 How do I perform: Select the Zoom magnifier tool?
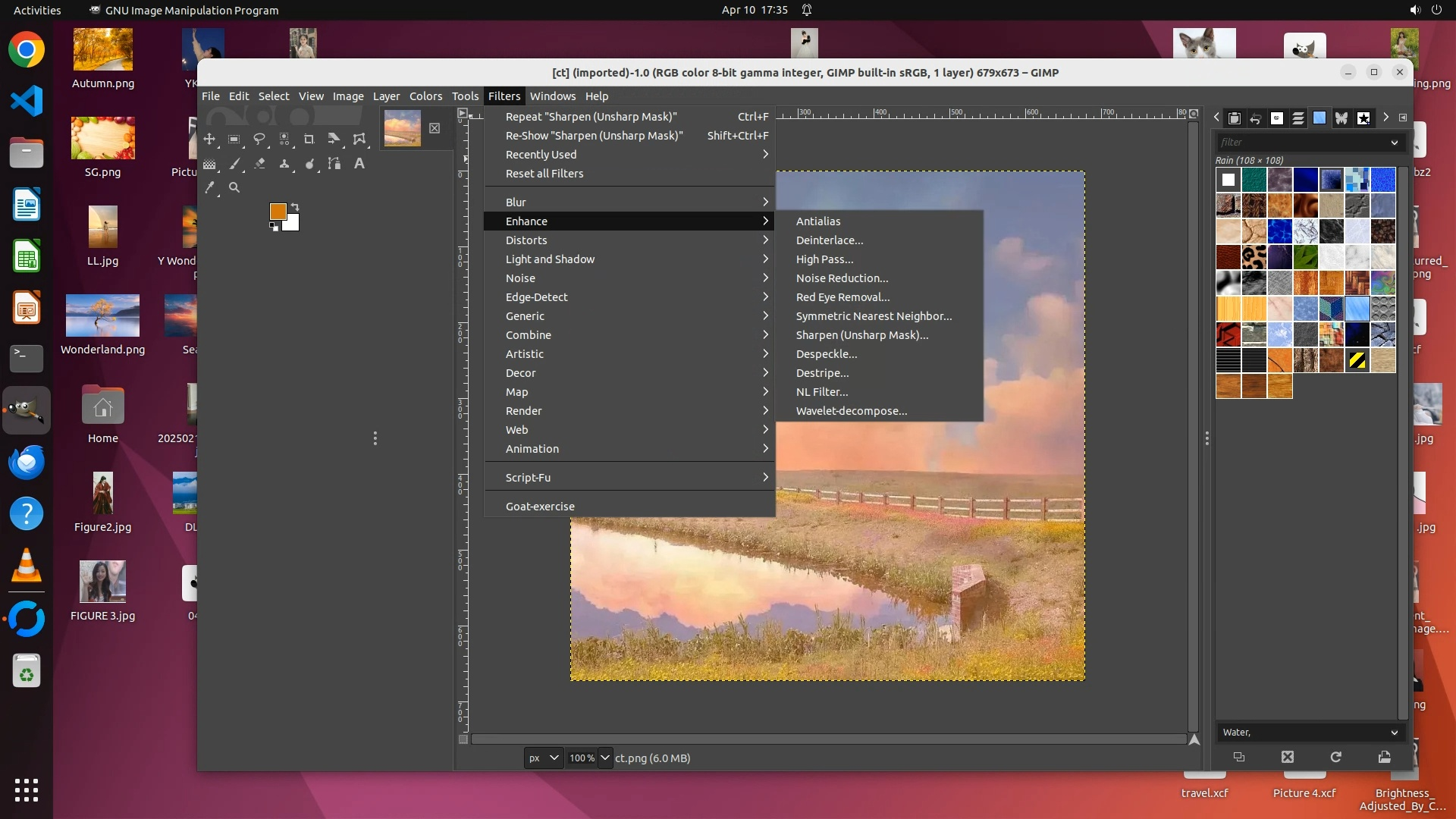(x=234, y=187)
